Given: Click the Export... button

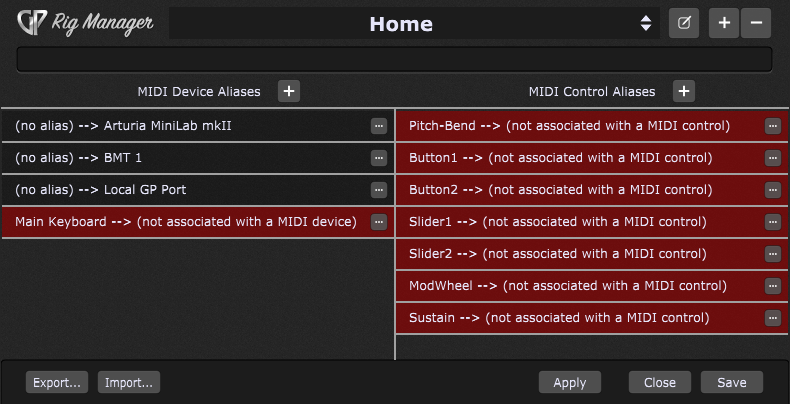Looking at the screenshot, I should [x=57, y=382].
